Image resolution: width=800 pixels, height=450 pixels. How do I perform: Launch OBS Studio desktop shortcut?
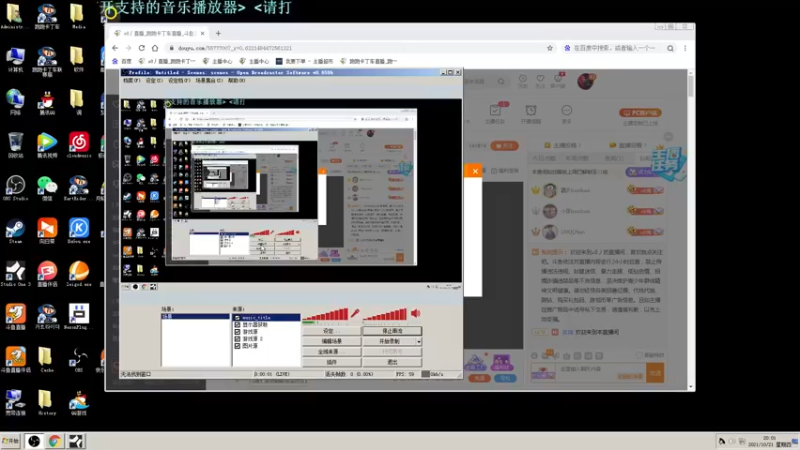tap(15, 188)
